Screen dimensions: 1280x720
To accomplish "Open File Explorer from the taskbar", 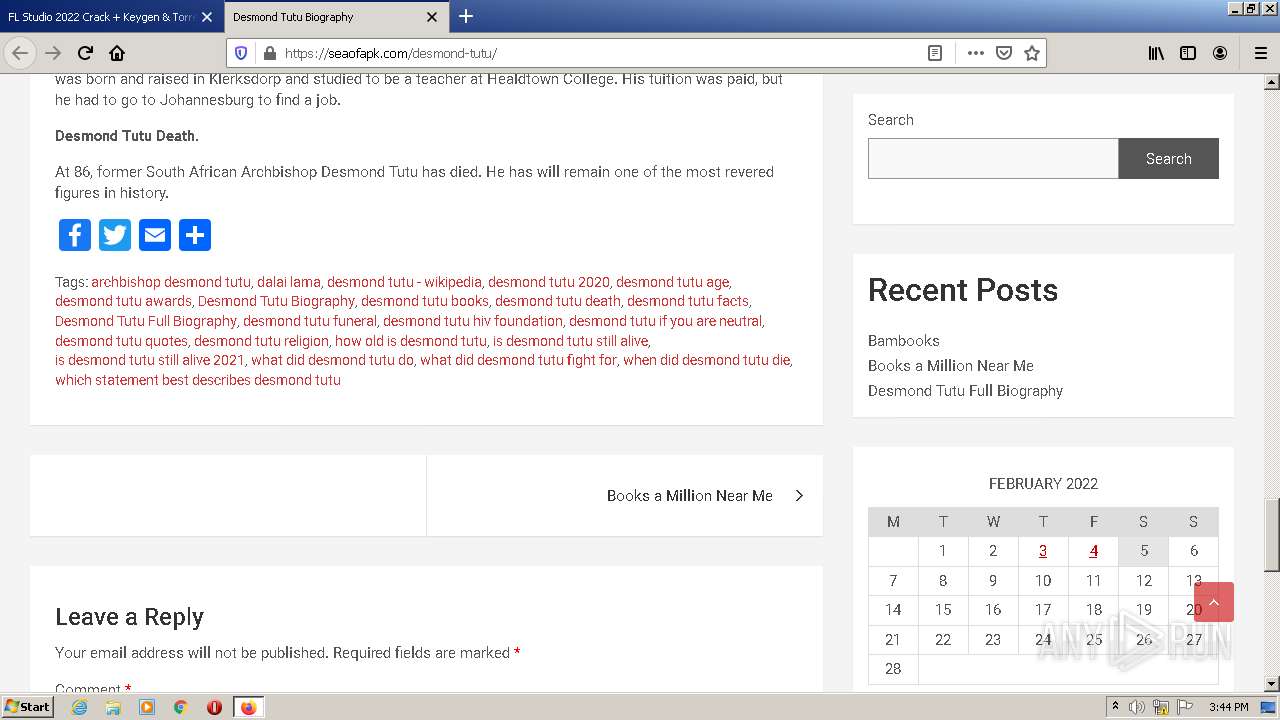I will point(113,707).
